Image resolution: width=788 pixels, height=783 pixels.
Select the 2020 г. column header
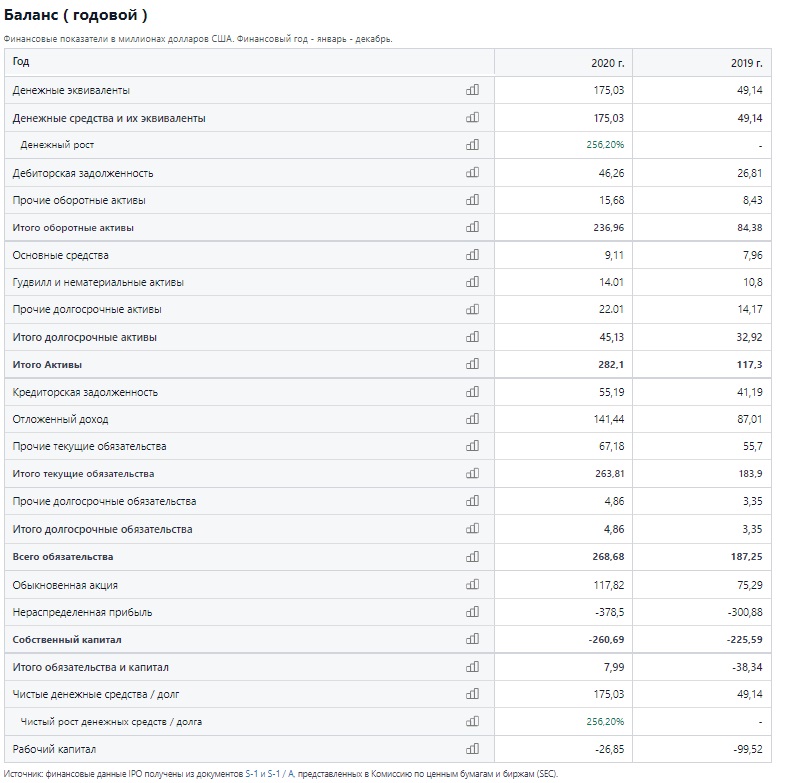[607, 63]
